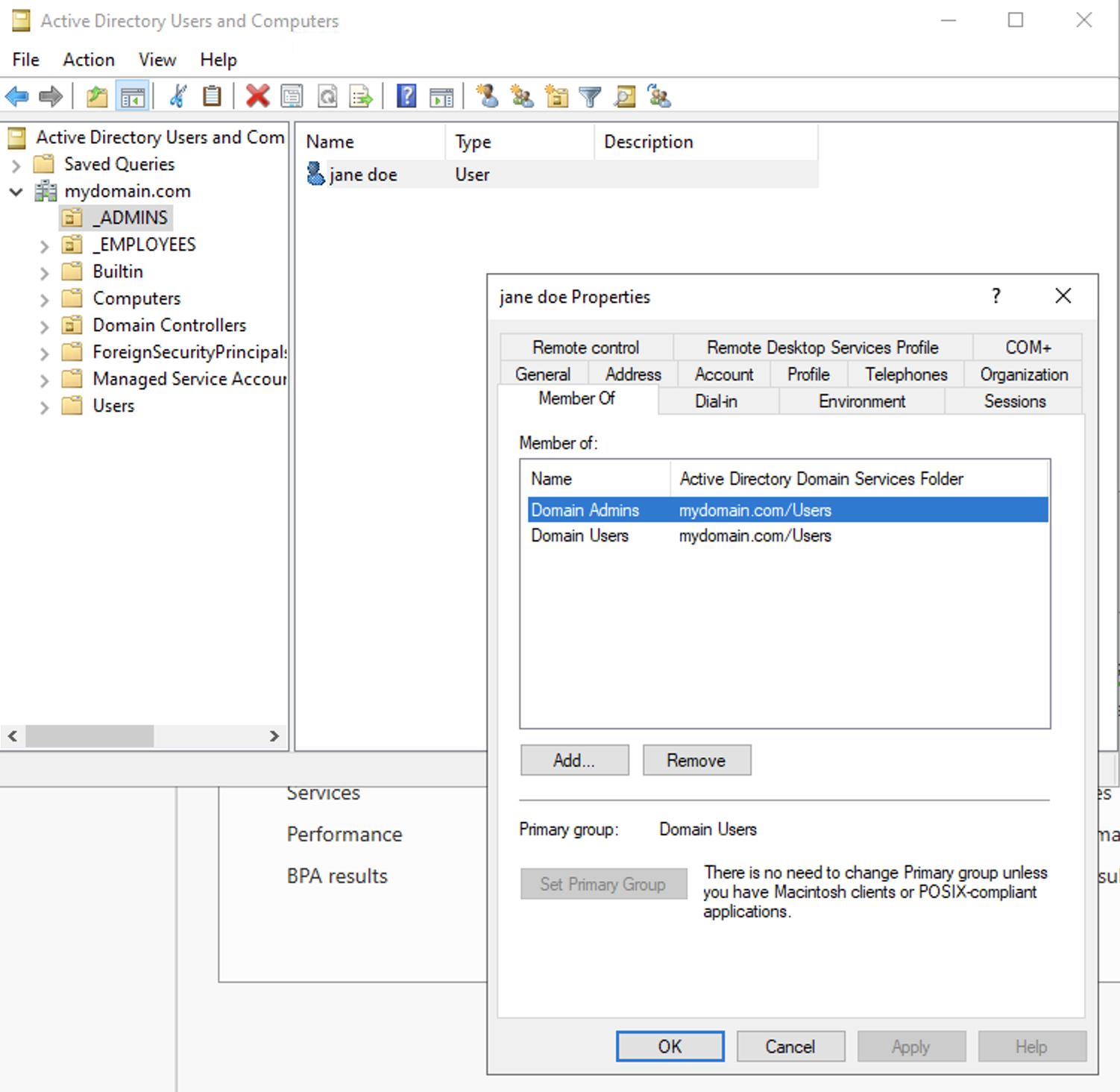This screenshot has height=1092, width=1120.
Task: Open the Remote control tab
Action: point(586,347)
